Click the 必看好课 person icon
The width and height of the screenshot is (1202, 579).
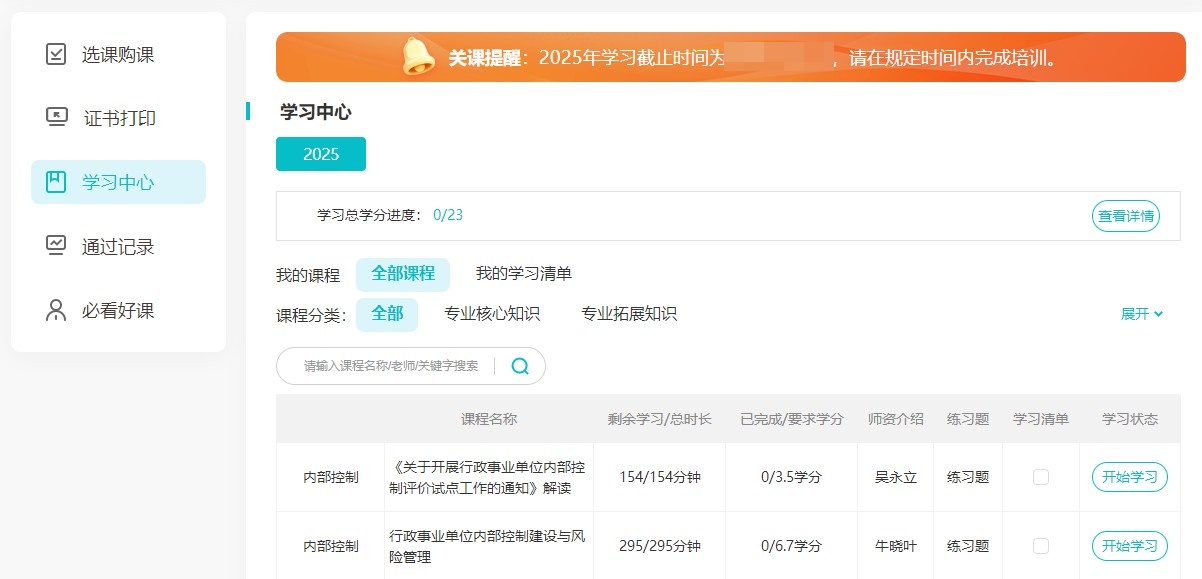coord(57,310)
